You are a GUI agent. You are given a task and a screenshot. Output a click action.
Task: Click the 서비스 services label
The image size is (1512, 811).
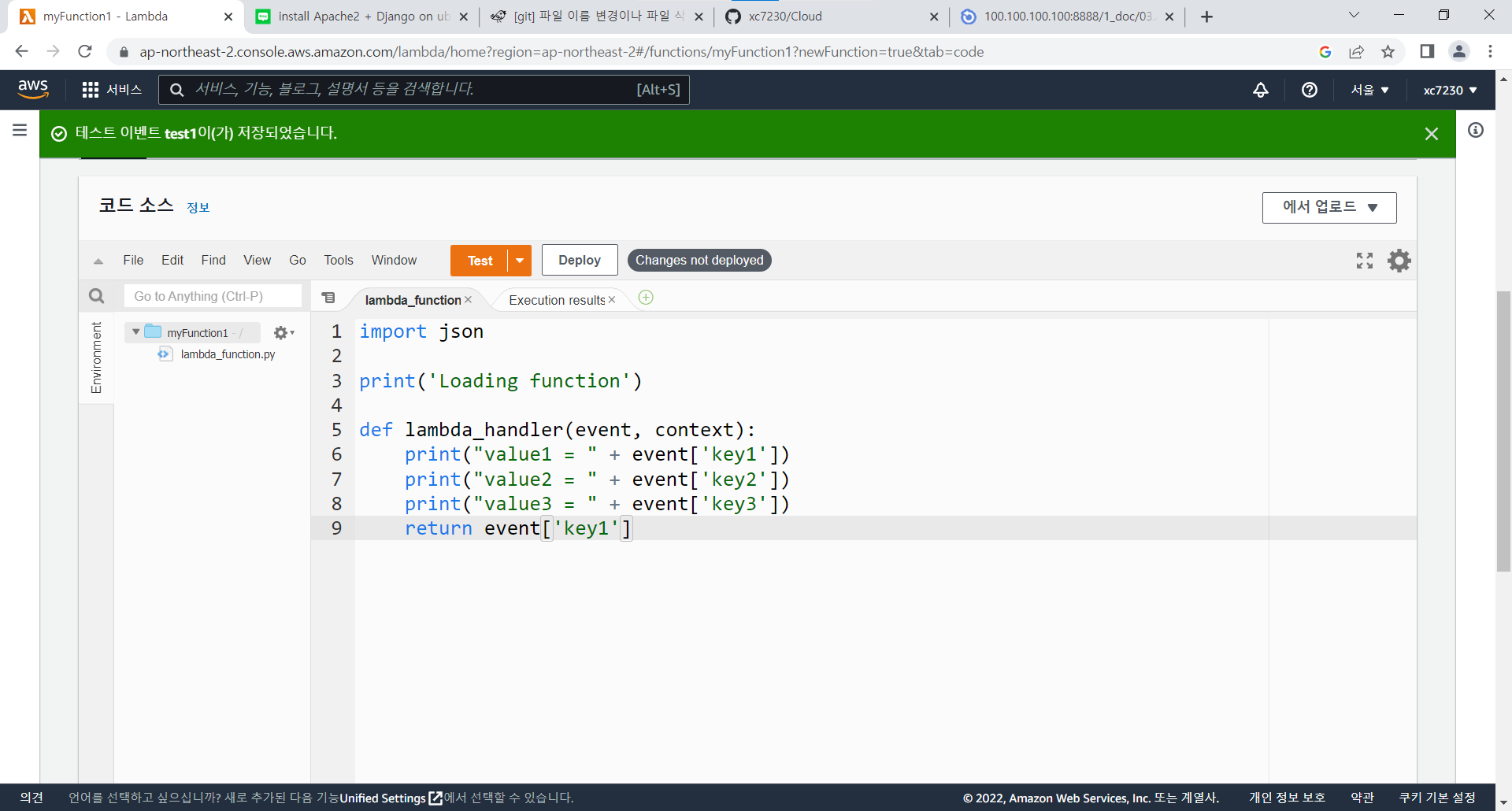[124, 90]
